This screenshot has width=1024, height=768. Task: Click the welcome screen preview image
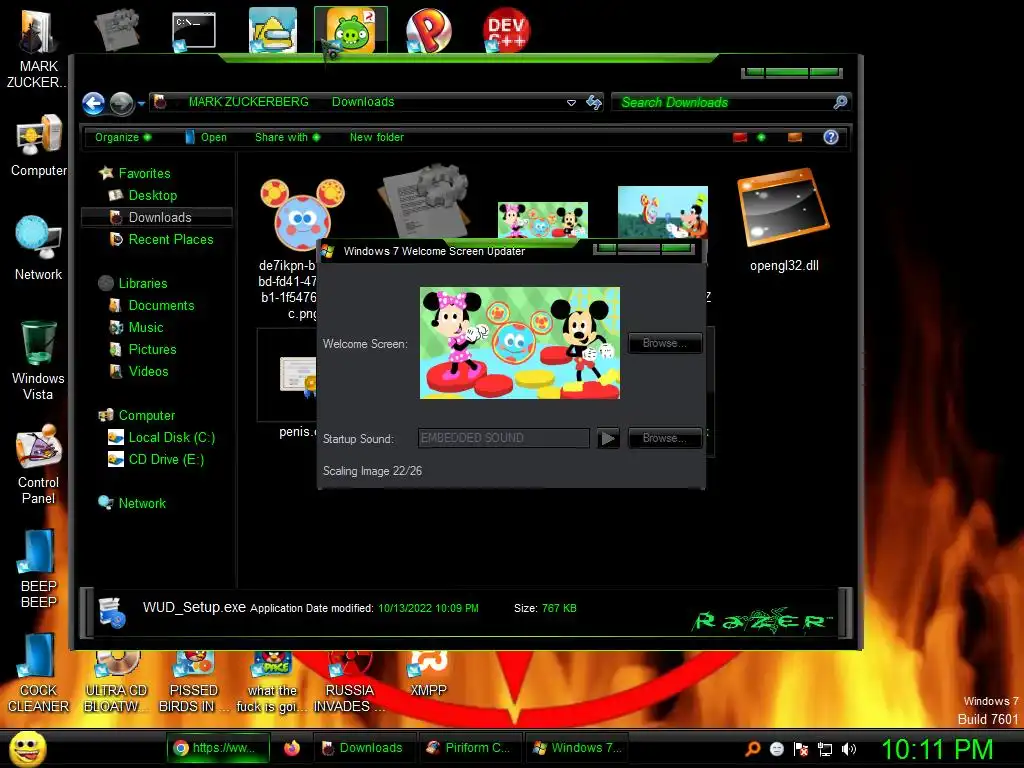point(520,343)
